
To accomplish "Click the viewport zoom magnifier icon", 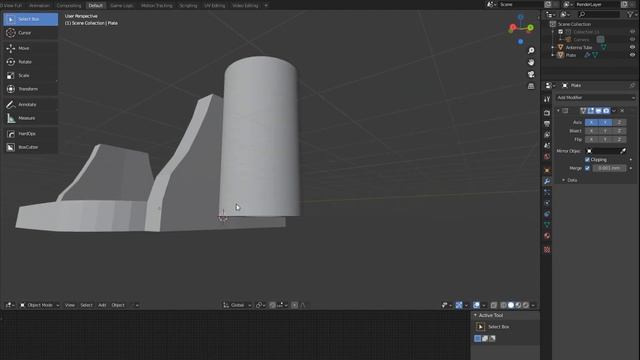I will pyautogui.click(x=531, y=51).
